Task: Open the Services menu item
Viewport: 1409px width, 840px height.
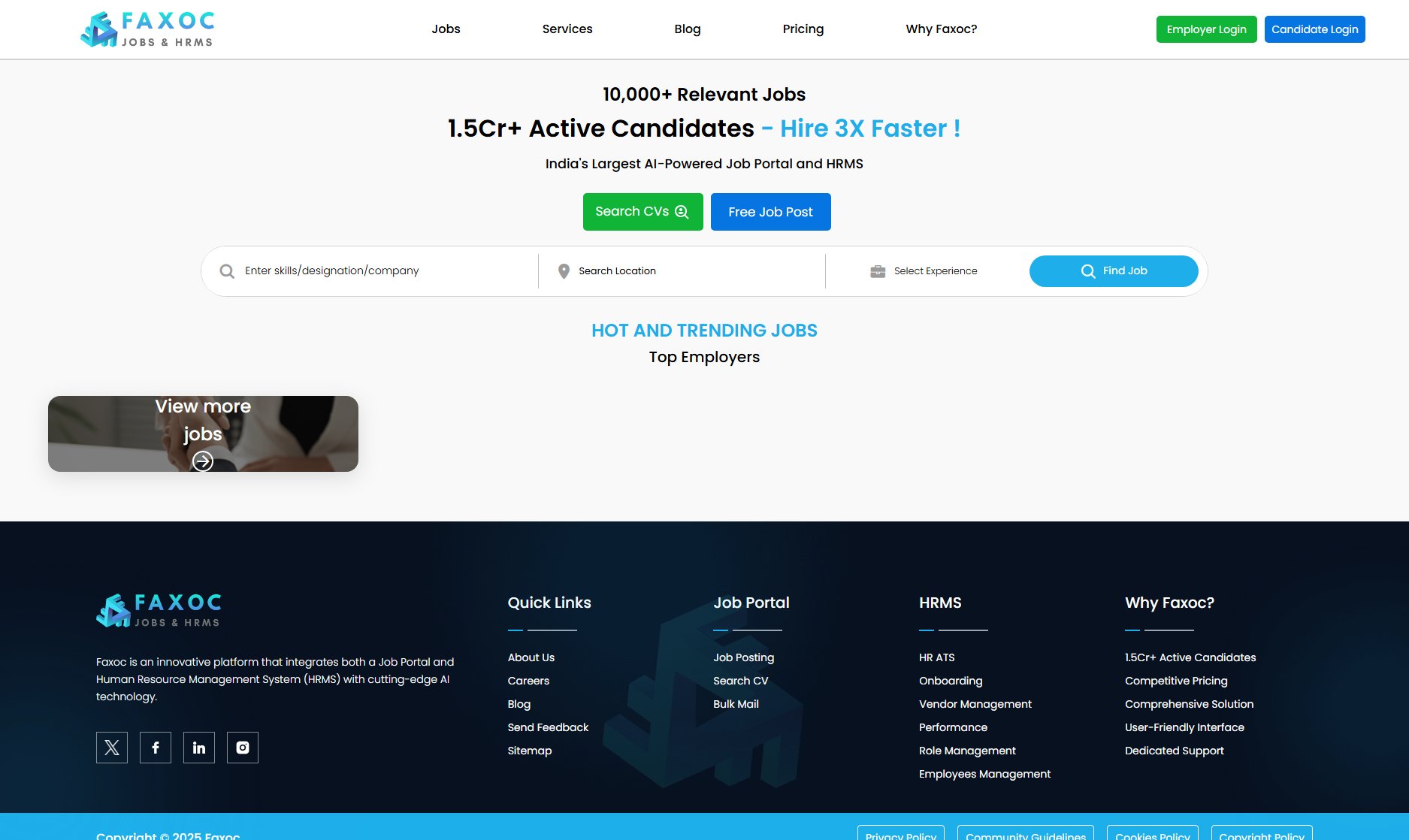Action: [x=567, y=29]
